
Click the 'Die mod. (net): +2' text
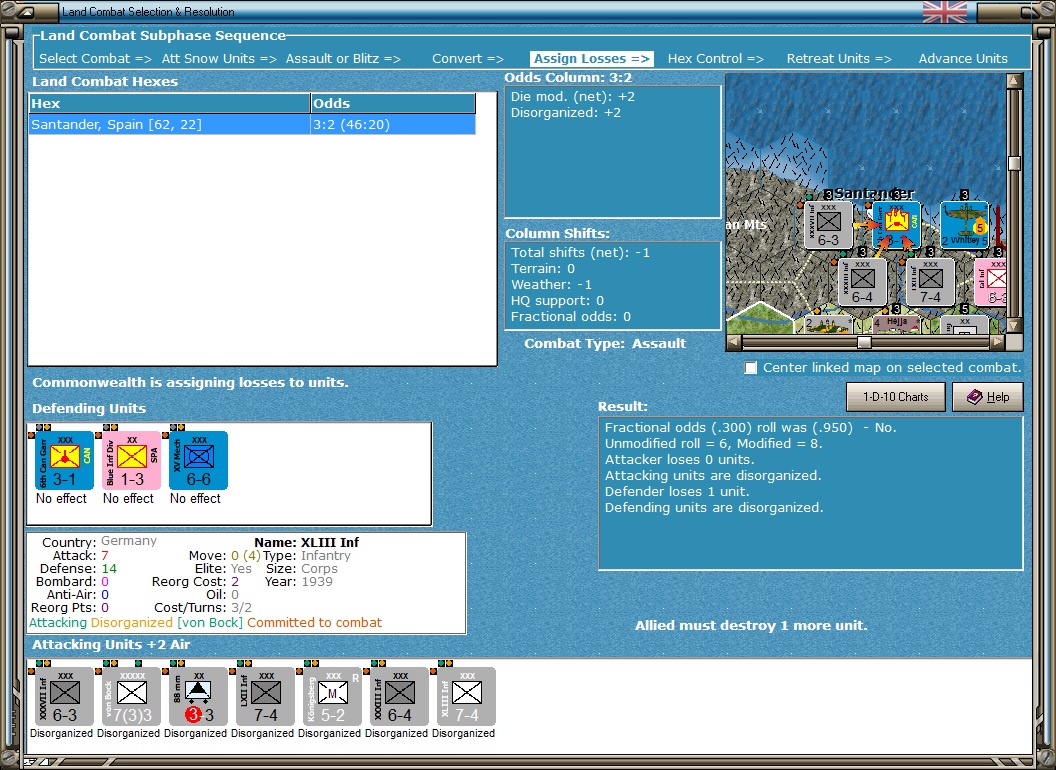pyautogui.click(x=572, y=96)
